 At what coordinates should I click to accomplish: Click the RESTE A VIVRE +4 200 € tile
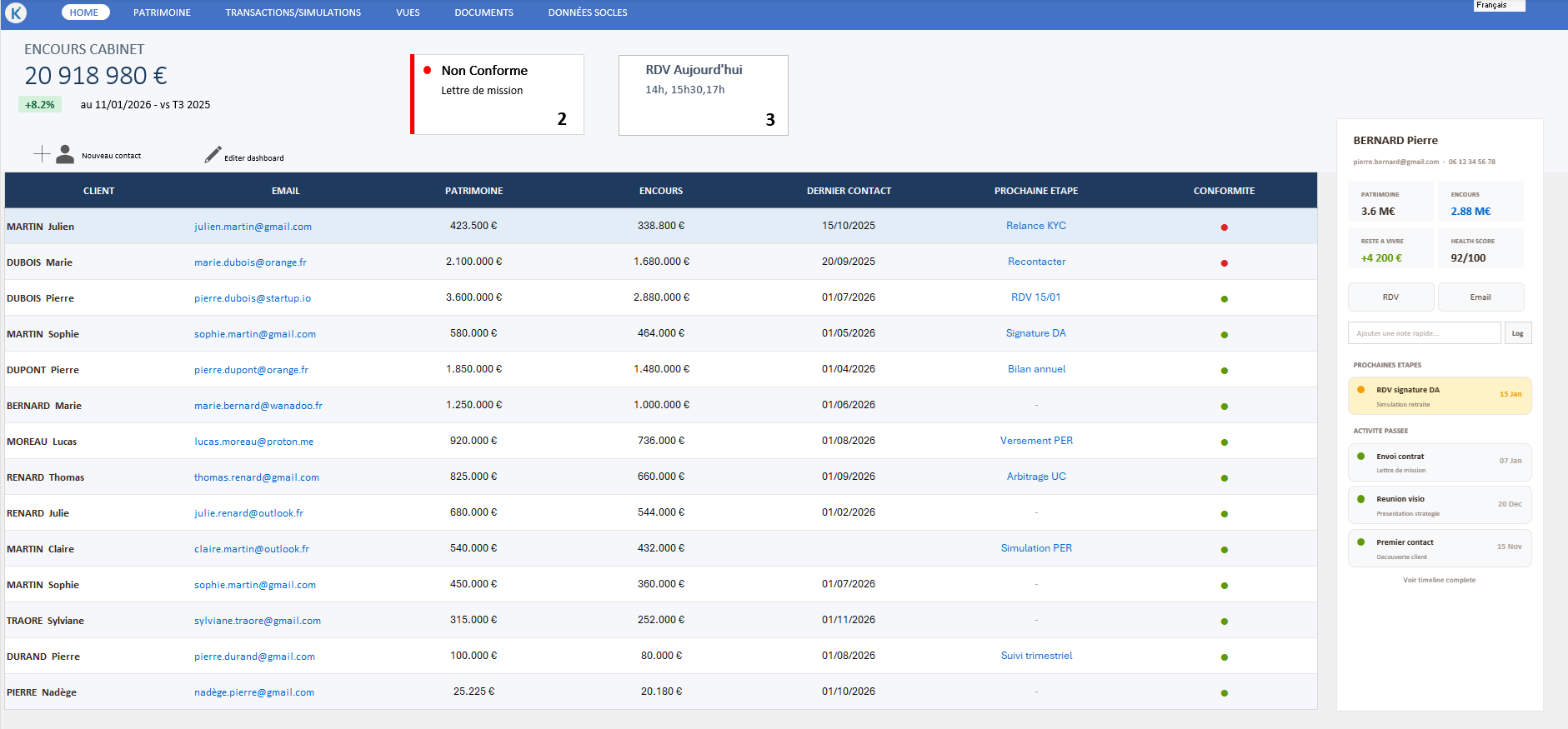click(x=1390, y=248)
